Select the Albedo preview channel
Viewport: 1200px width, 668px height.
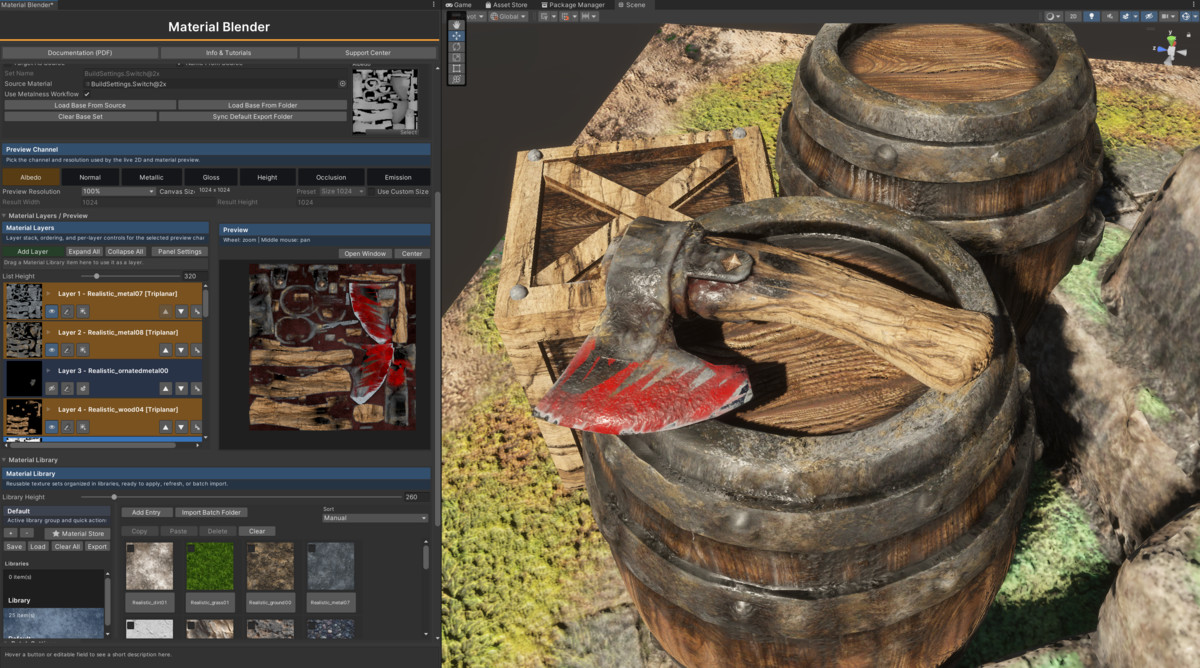coord(31,177)
